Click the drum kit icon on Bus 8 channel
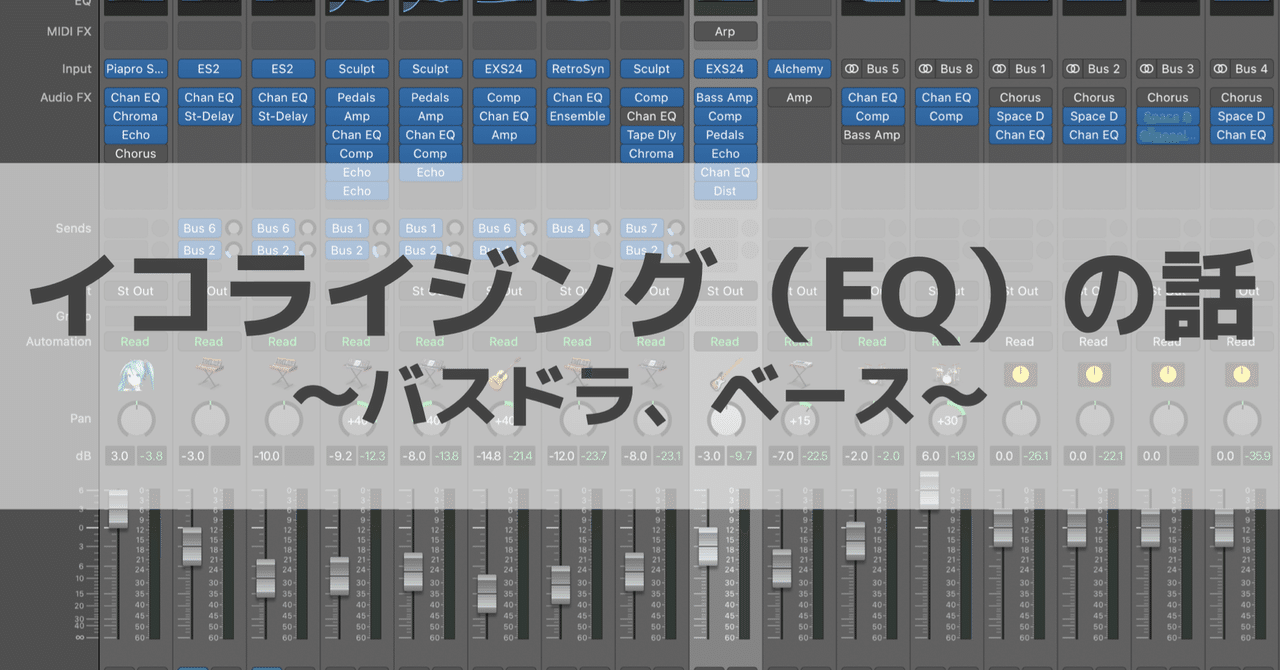Viewport: 1280px width, 670px height. [x=946, y=377]
